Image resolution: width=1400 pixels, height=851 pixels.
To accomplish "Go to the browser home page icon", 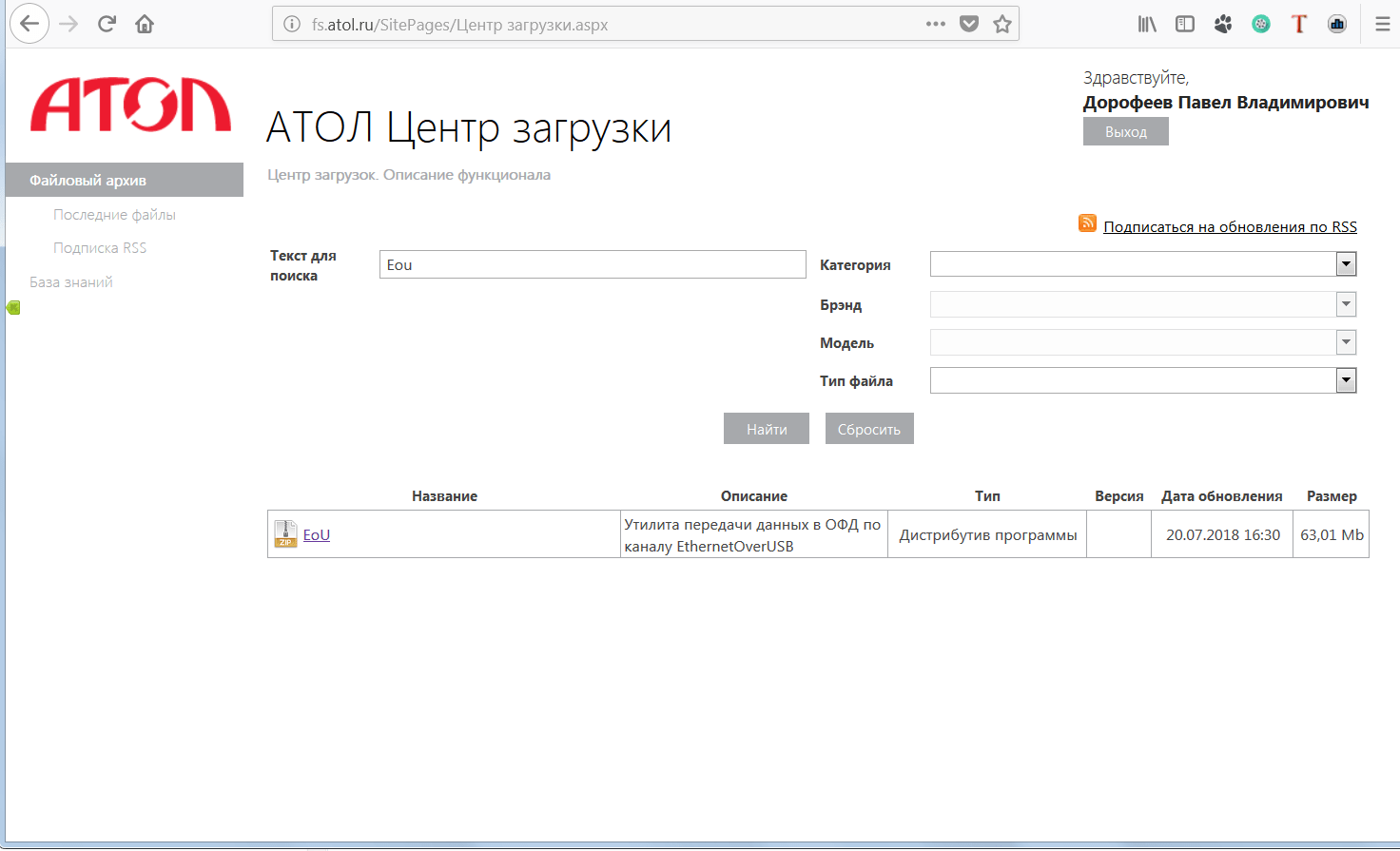I will (x=145, y=24).
